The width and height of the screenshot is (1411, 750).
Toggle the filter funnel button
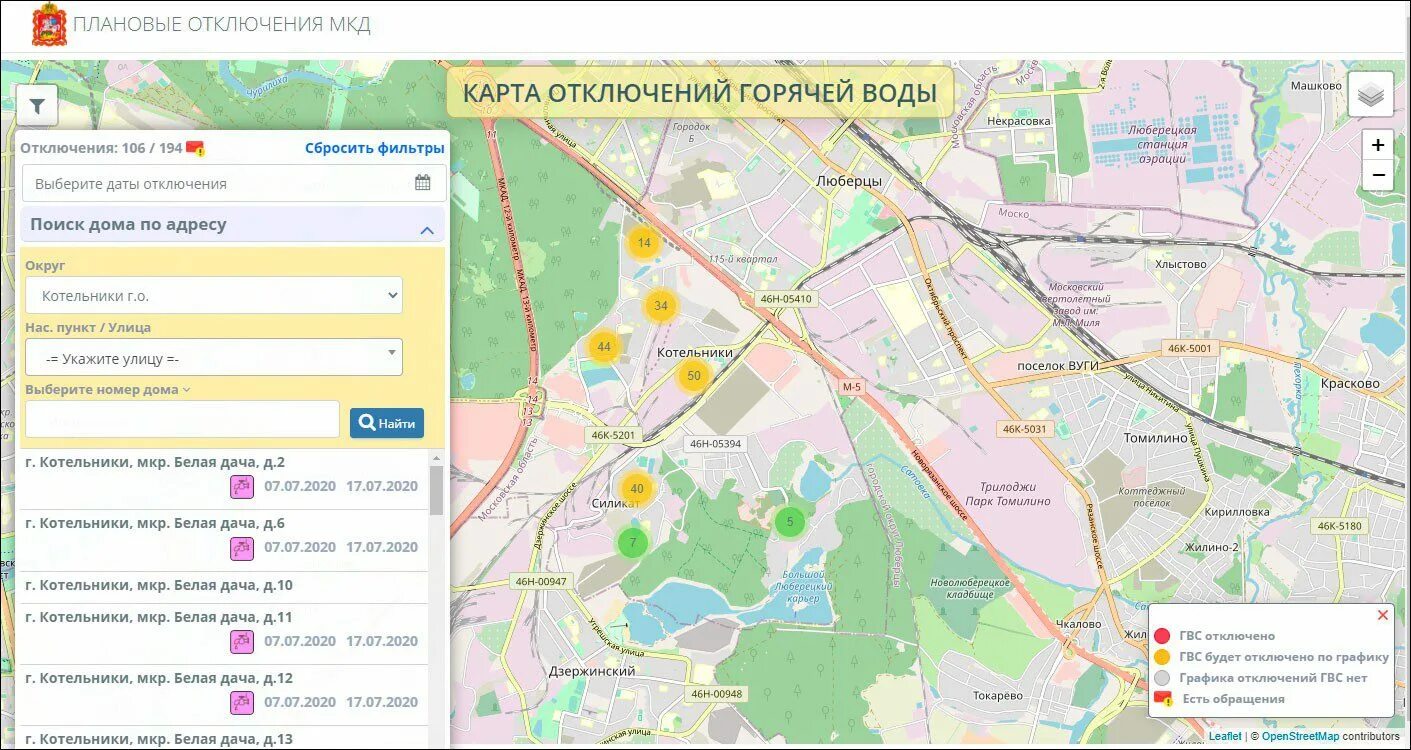coord(37,105)
